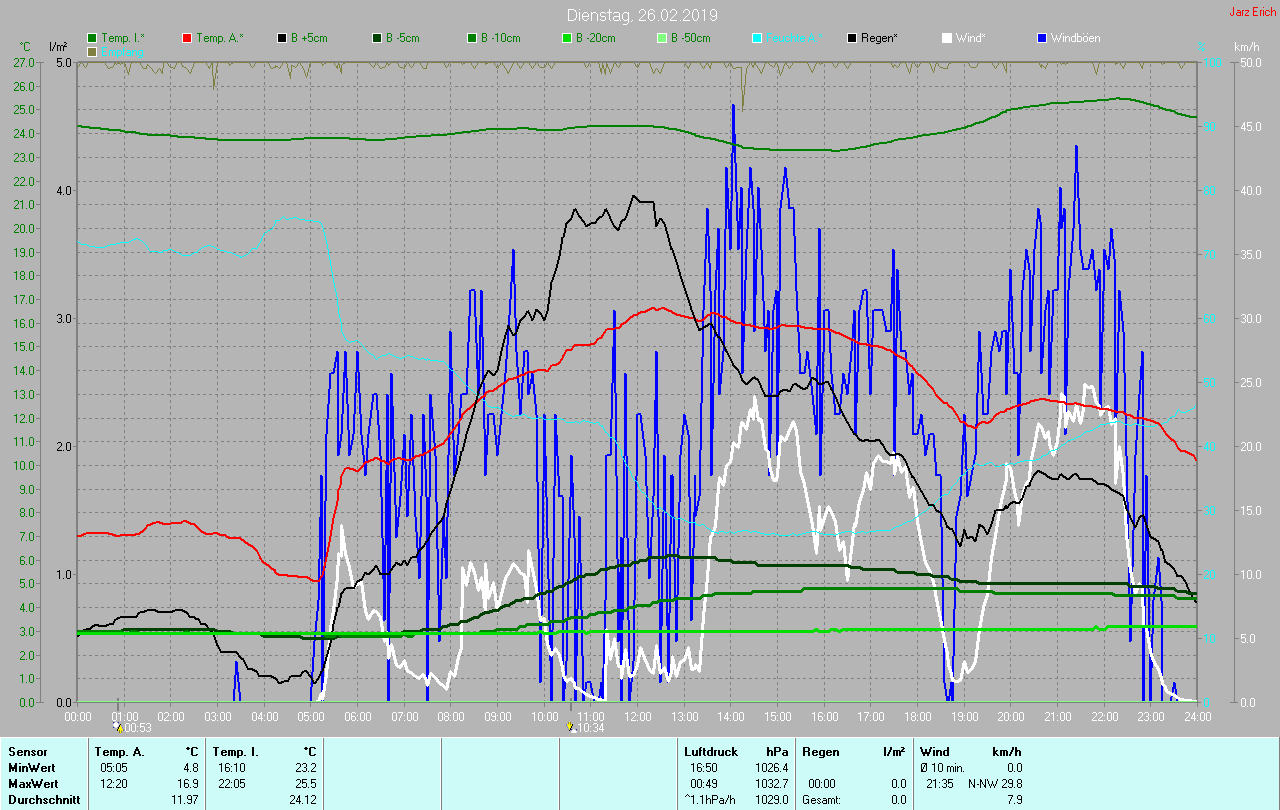Click the Temp. I. maximum value '25.5'
This screenshot has width=1280, height=810.
tap(305, 783)
